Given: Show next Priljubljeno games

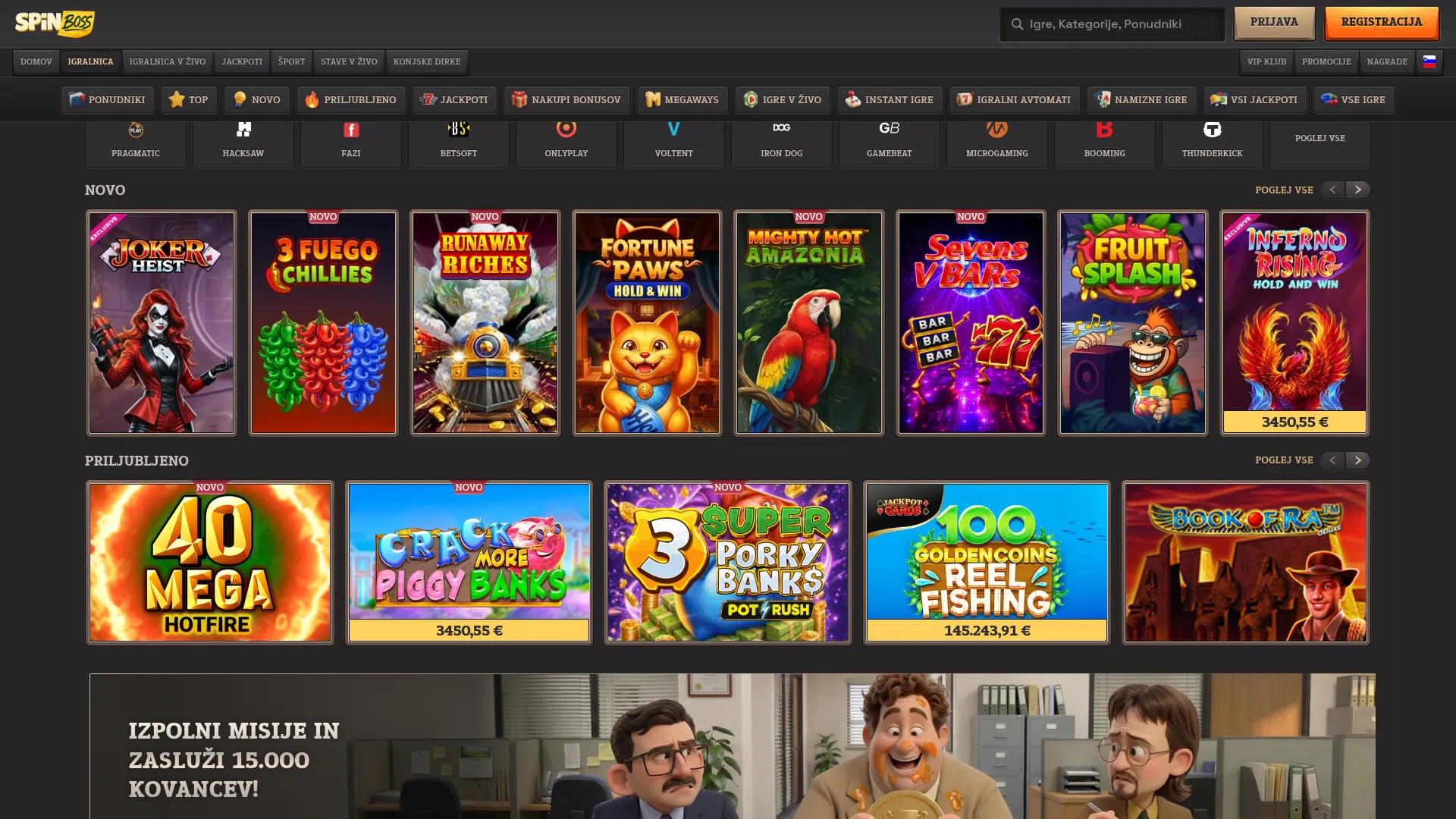Looking at the screenshot, I should click(1358, 460).
